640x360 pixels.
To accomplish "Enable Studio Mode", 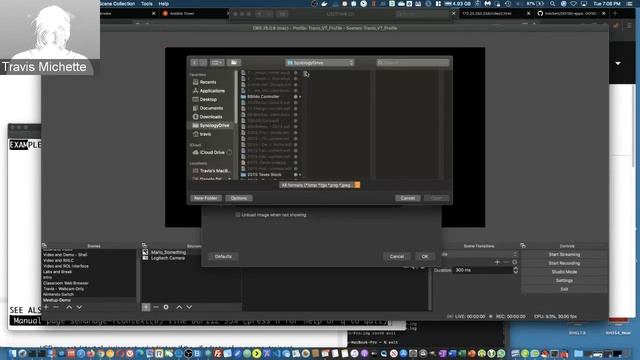I will tap(564, 272).
